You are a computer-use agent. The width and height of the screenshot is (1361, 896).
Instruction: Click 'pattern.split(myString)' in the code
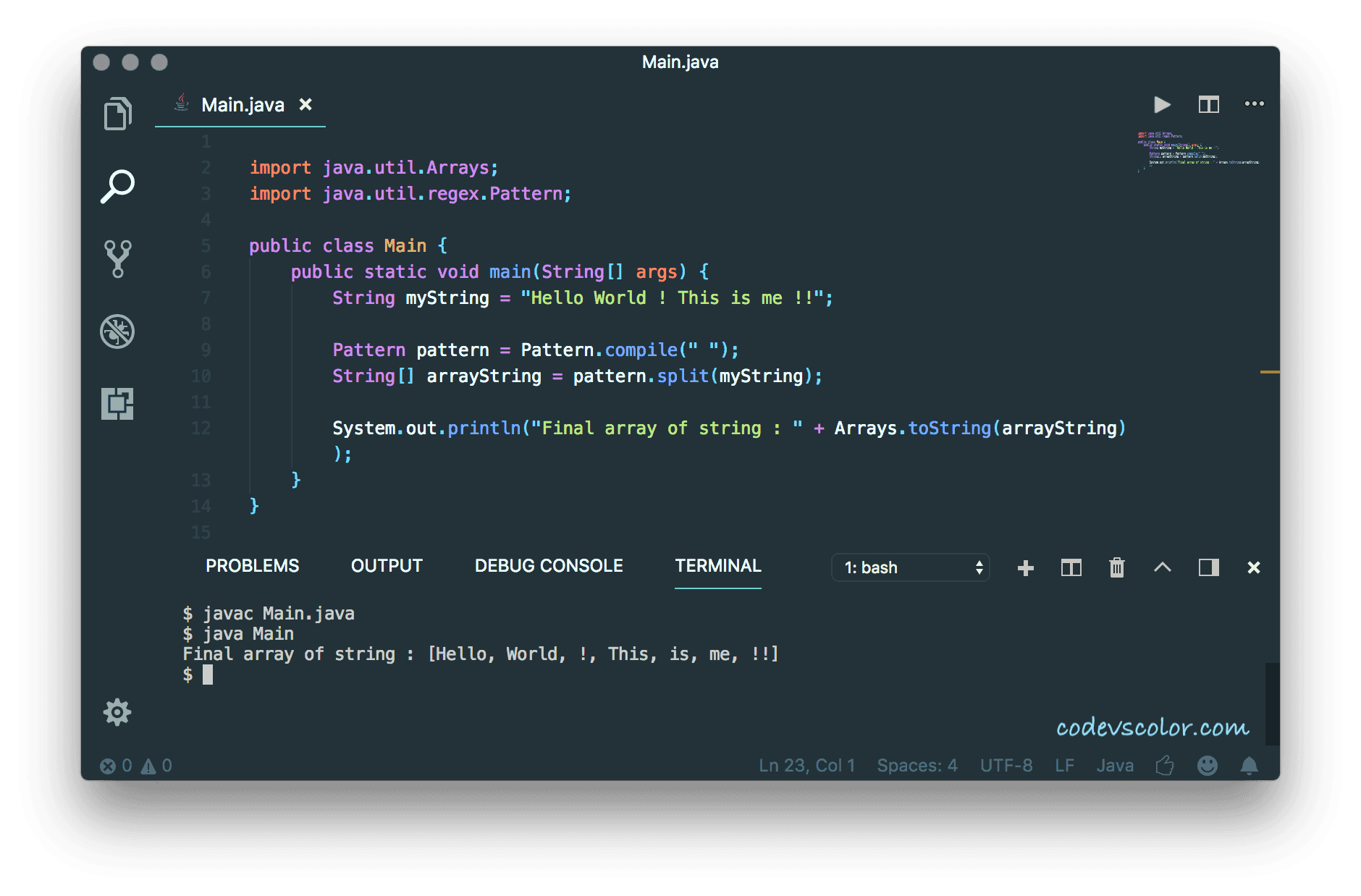(693, 376)
